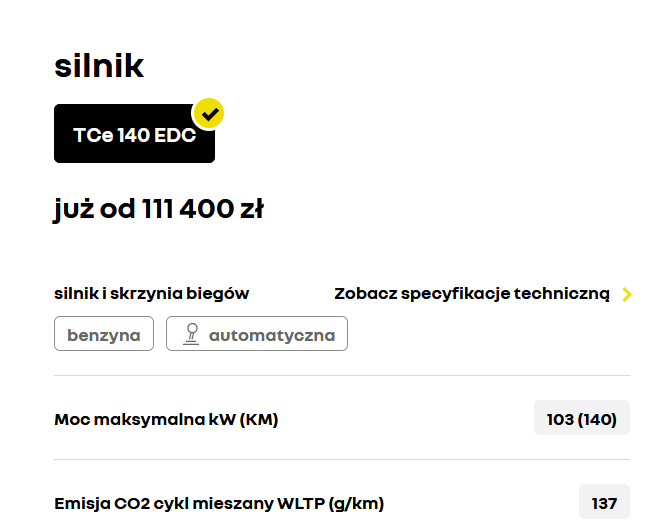The width and height of the screenshot is (659, 532).
Task: Click the automatyczna gearbox tag label
Action: pos(271,335)
